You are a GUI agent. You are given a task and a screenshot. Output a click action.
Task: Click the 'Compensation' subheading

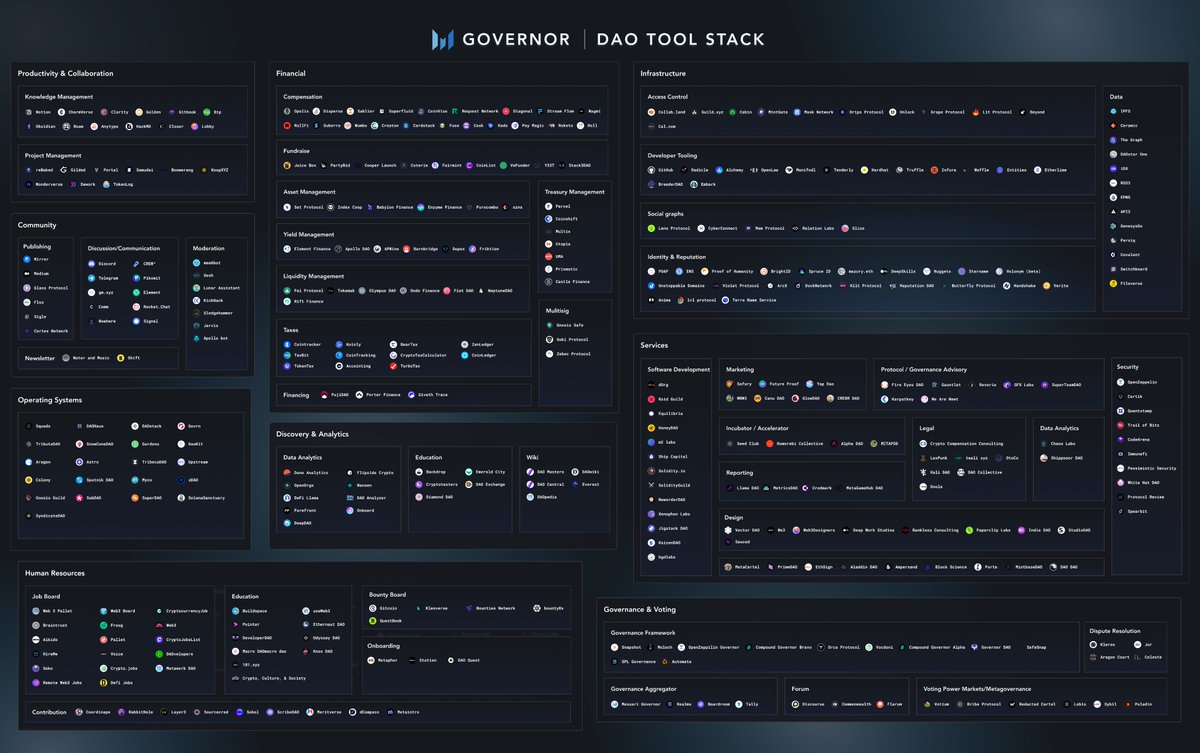click(x=303, y=97)
